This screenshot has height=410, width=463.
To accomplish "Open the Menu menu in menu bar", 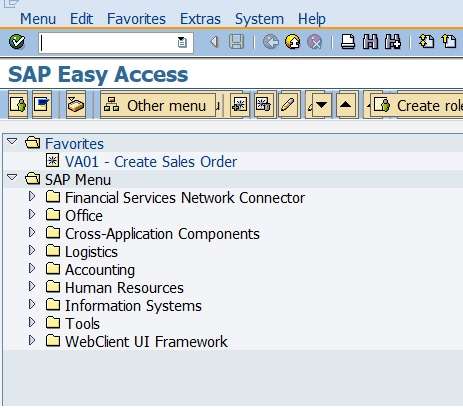I will [38, 19].
